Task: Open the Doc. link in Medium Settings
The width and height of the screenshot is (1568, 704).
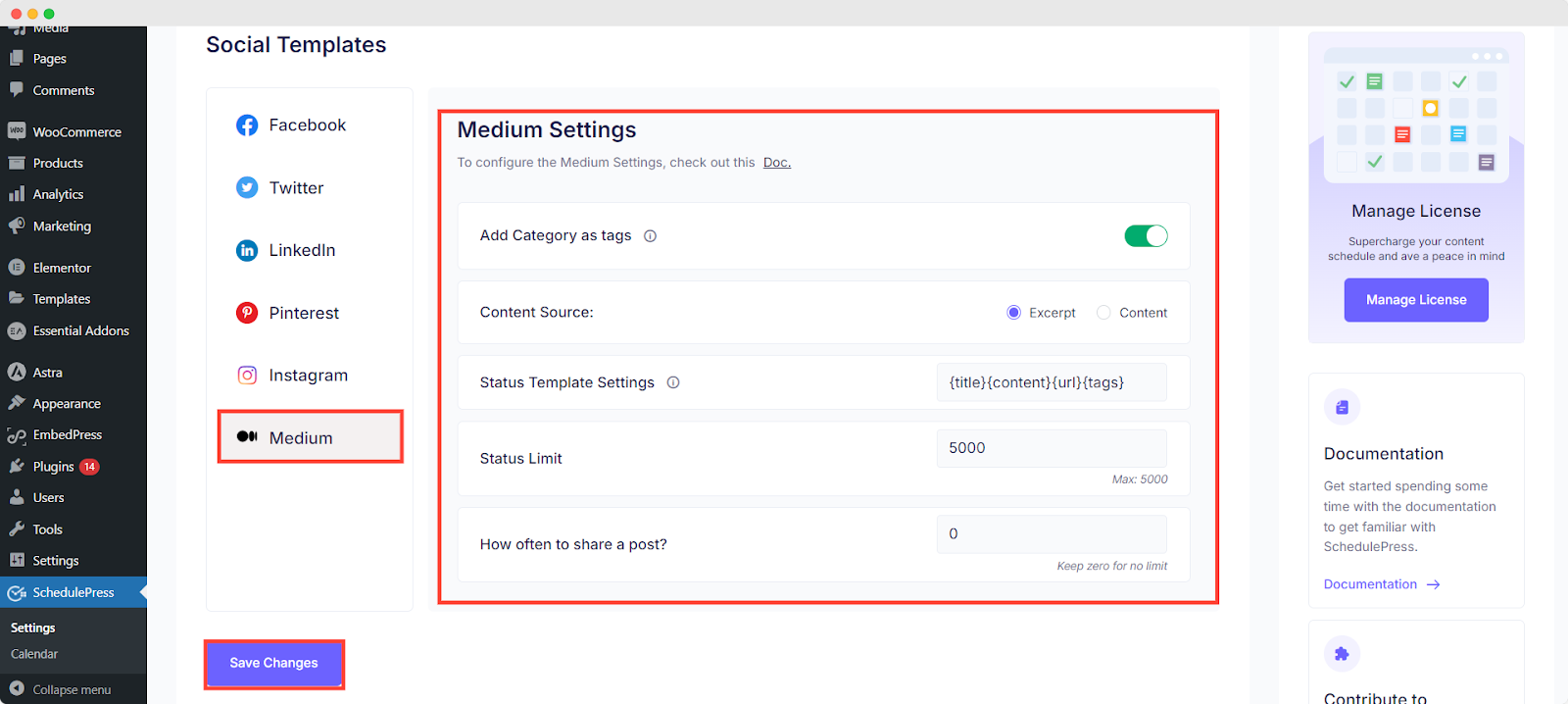Action: pos(777,163)
